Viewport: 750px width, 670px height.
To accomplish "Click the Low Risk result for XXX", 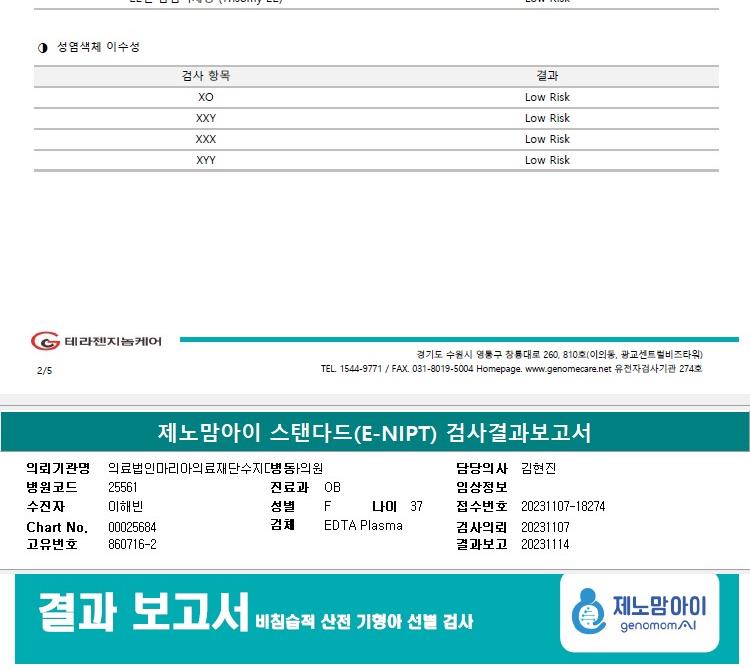I will [547, 139].
